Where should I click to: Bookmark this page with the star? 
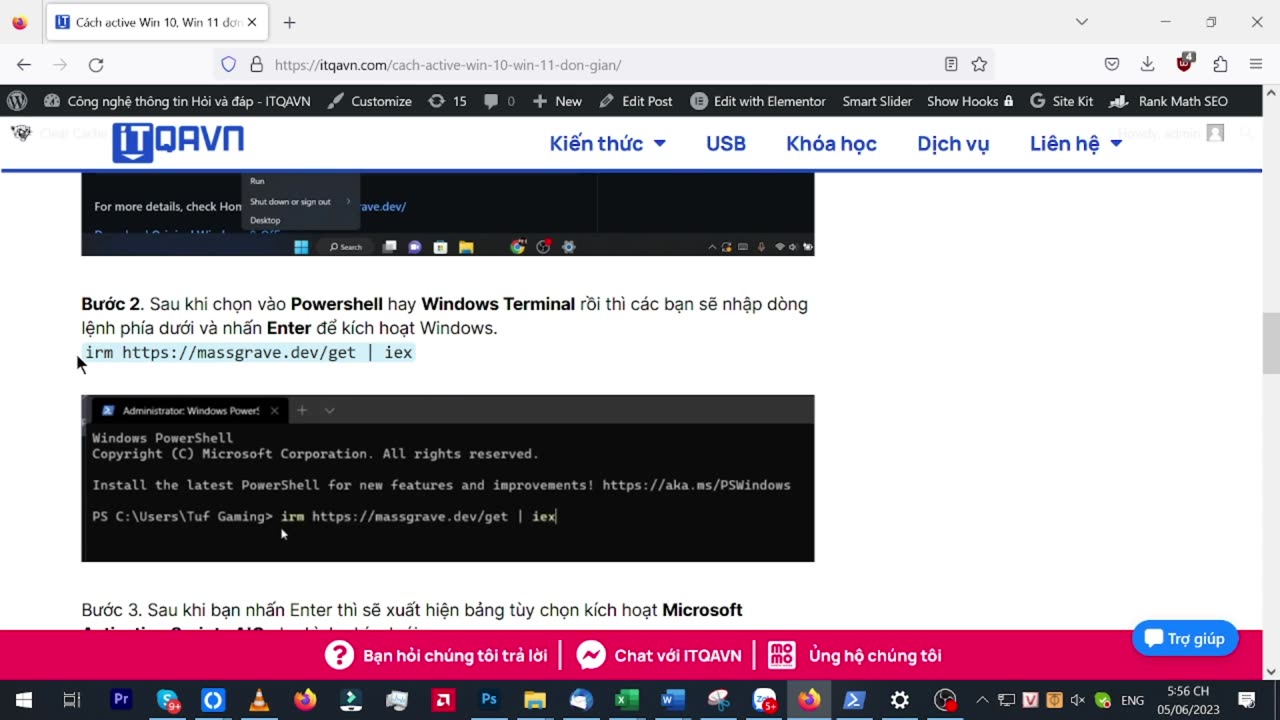(x=979, y=64)
